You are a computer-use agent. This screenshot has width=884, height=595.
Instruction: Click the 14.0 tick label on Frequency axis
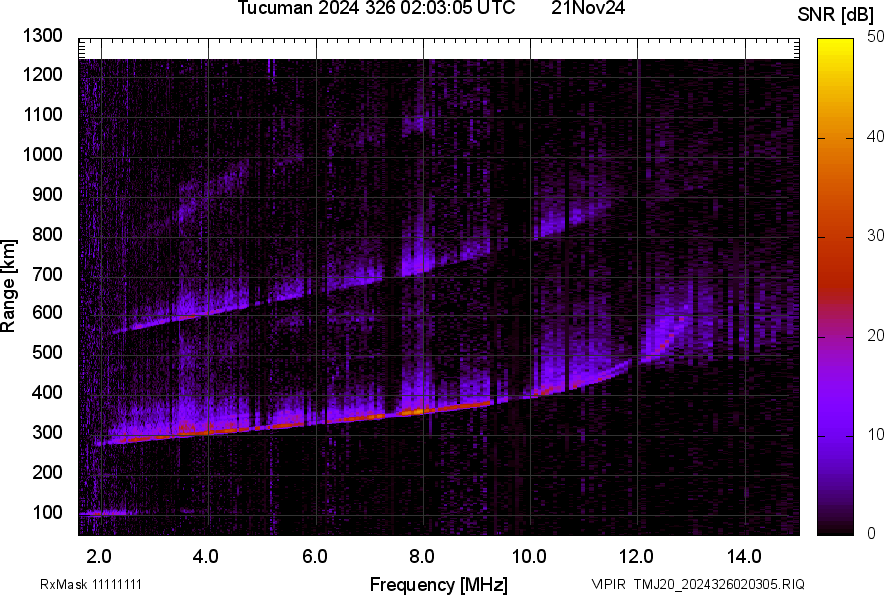(744, 556)
